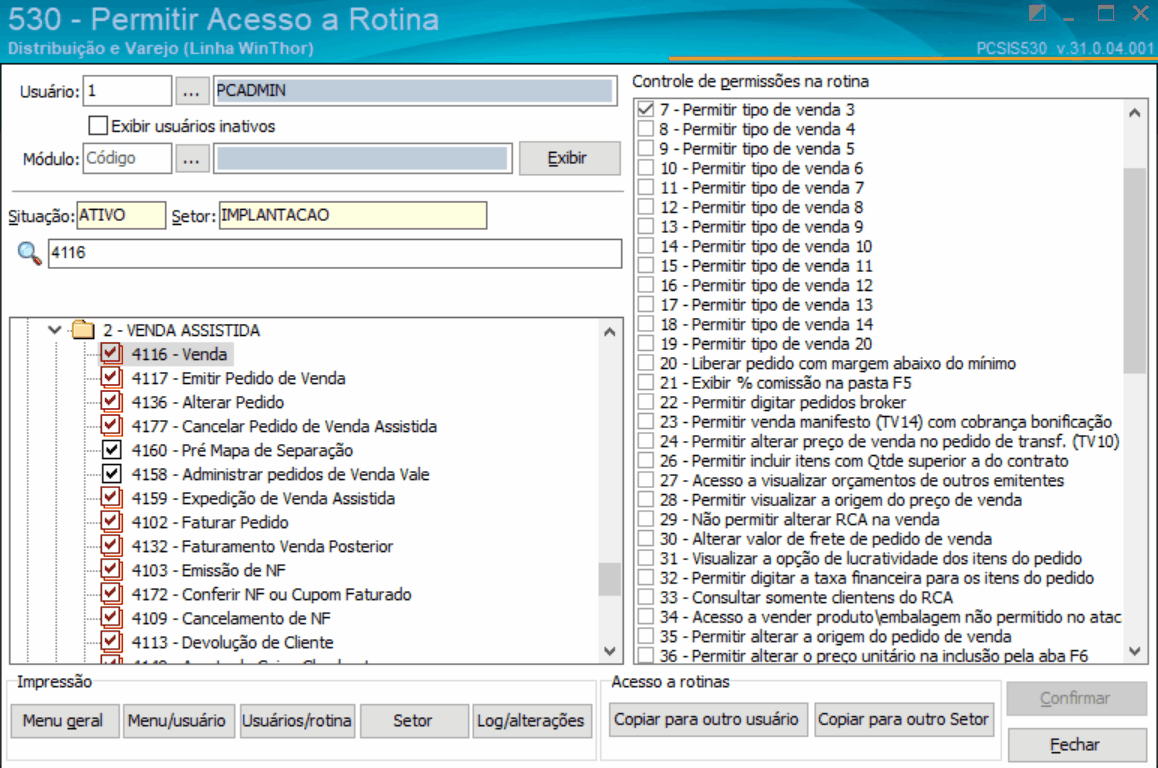The image size is (1158, 768).
Task: Click the Usuário code input field
Action: (x=127, y=91)
